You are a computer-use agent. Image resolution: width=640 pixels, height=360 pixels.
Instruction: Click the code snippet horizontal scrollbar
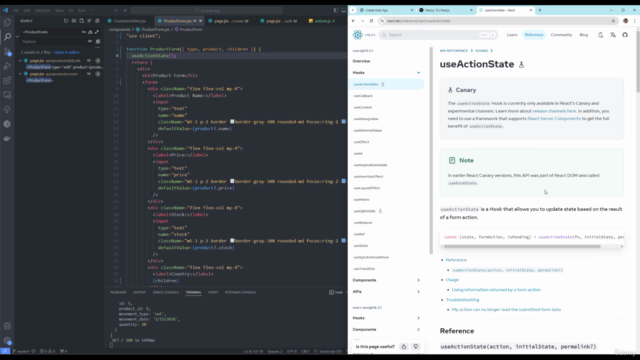[522, 247]
